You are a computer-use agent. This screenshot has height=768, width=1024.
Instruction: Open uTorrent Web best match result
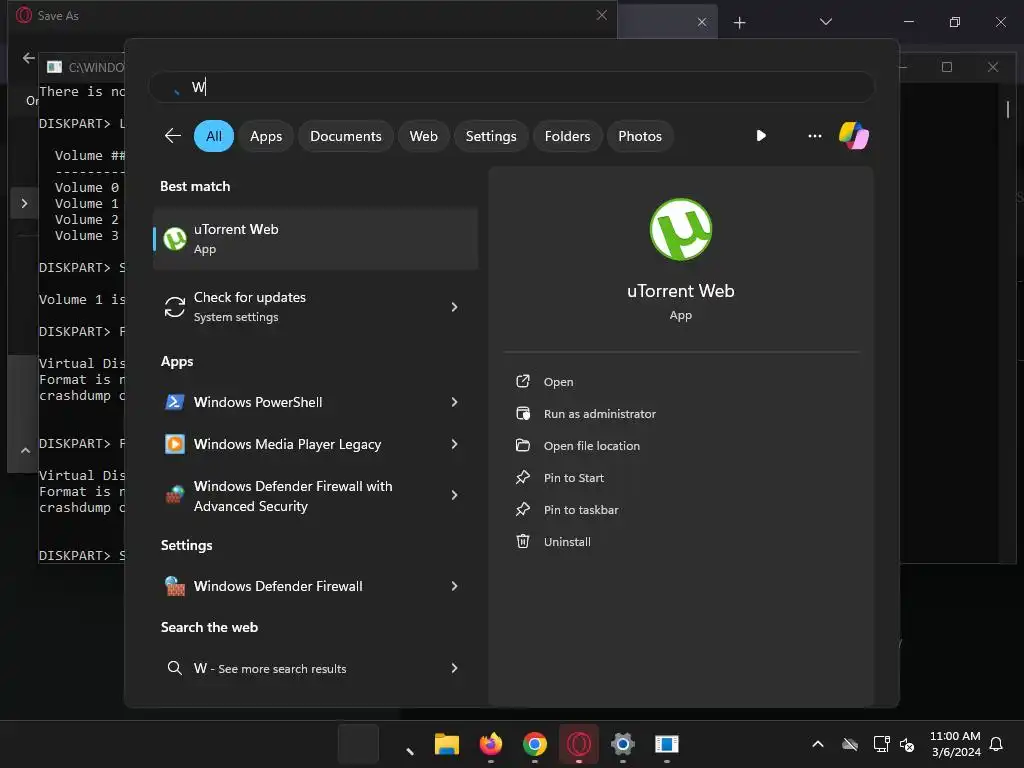click(315, 238)
